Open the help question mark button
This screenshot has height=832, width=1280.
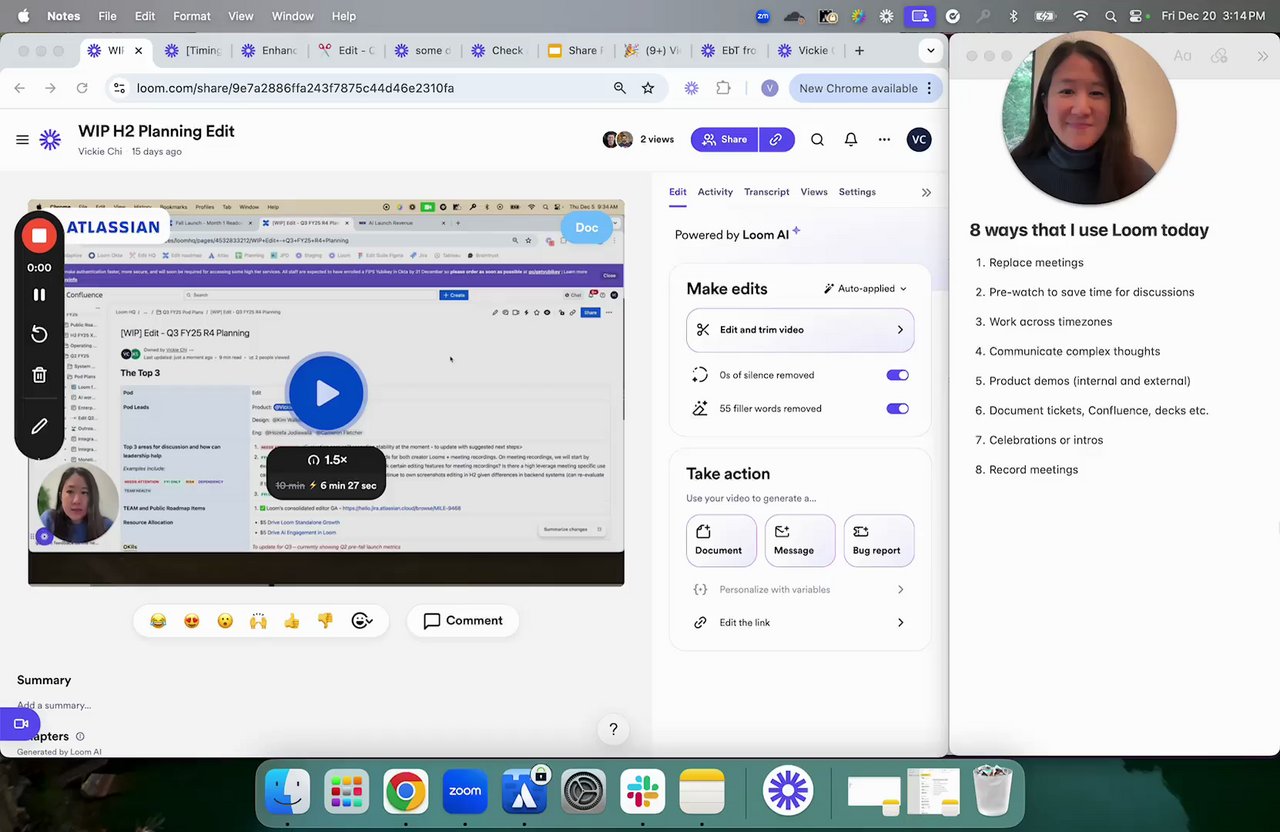614,730
